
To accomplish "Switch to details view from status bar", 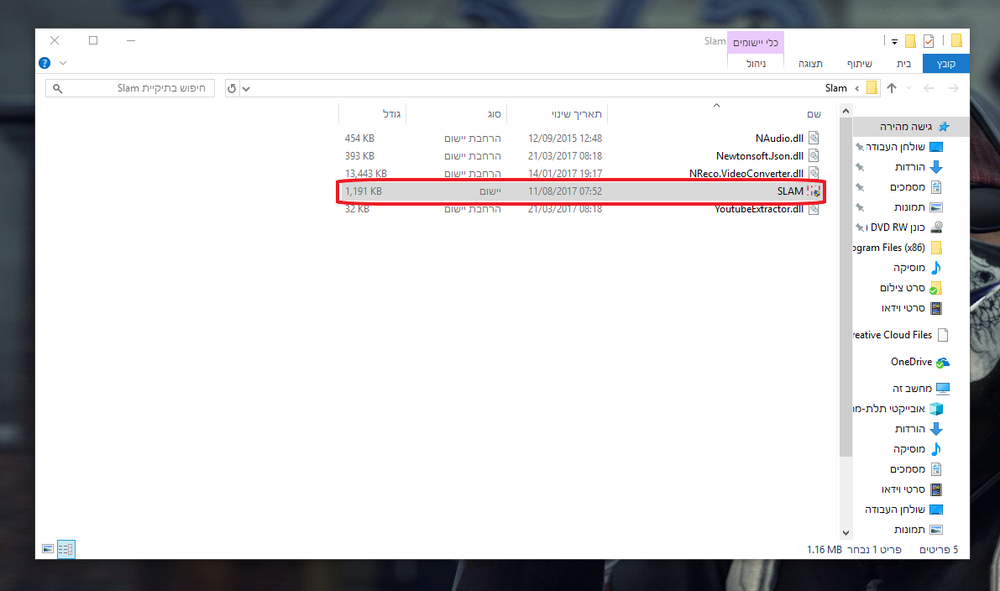I will (66, 549).
